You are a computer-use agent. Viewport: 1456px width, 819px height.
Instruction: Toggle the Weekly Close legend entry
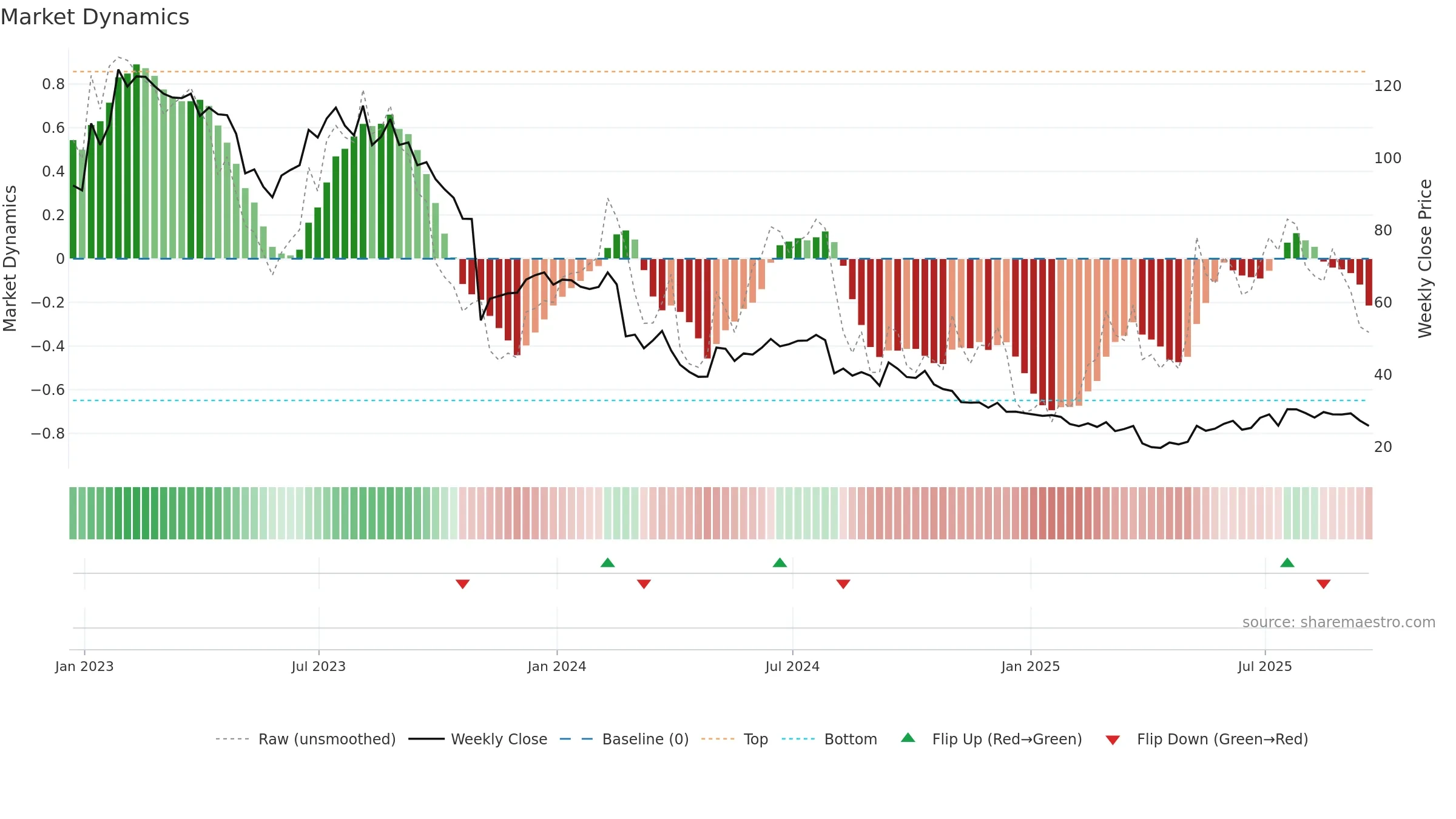tap(478, 739)
